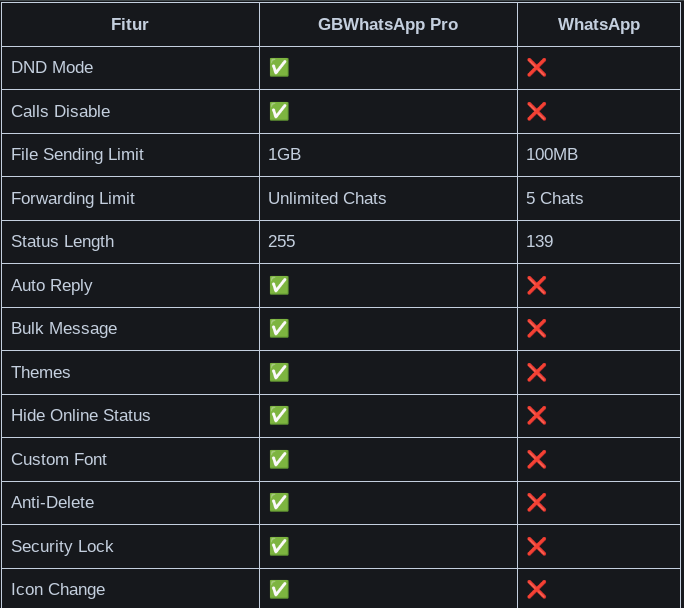The height and width of the screenshot is (608, 684).
Task: Click the red cross for Auto Reply
Action: (536, 285)
